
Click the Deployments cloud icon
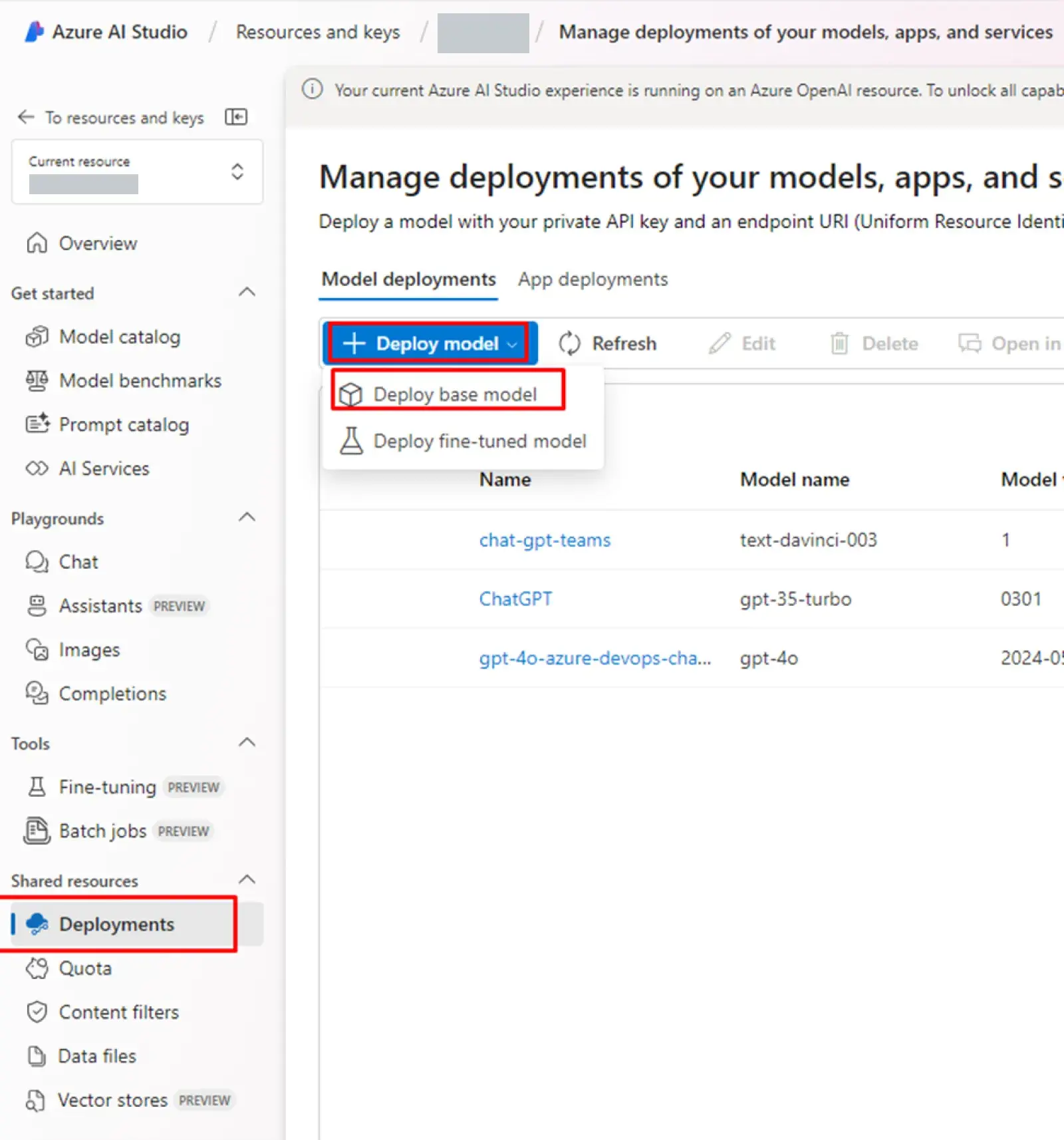point(37,924)
